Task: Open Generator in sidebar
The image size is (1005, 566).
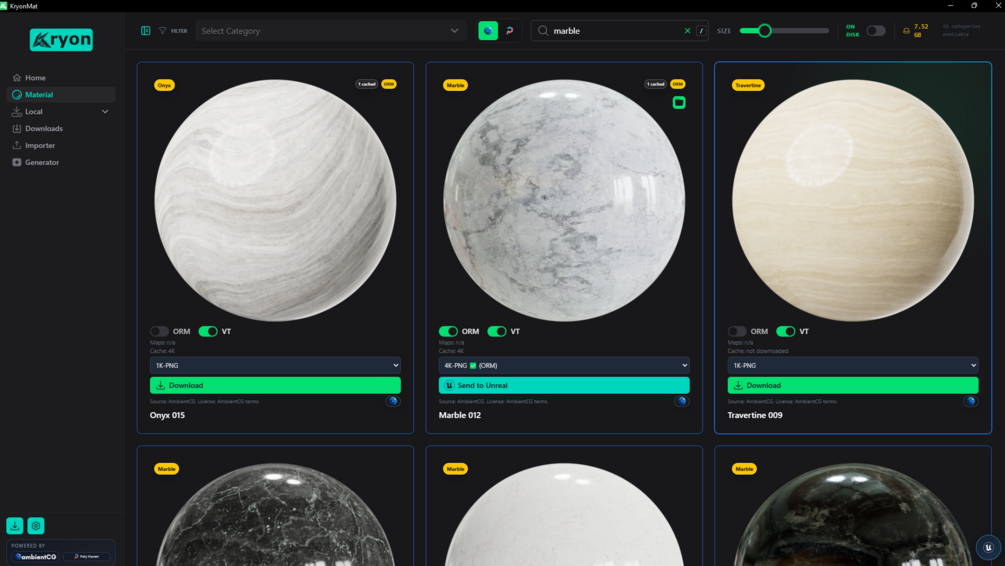Action: point(61,162)
